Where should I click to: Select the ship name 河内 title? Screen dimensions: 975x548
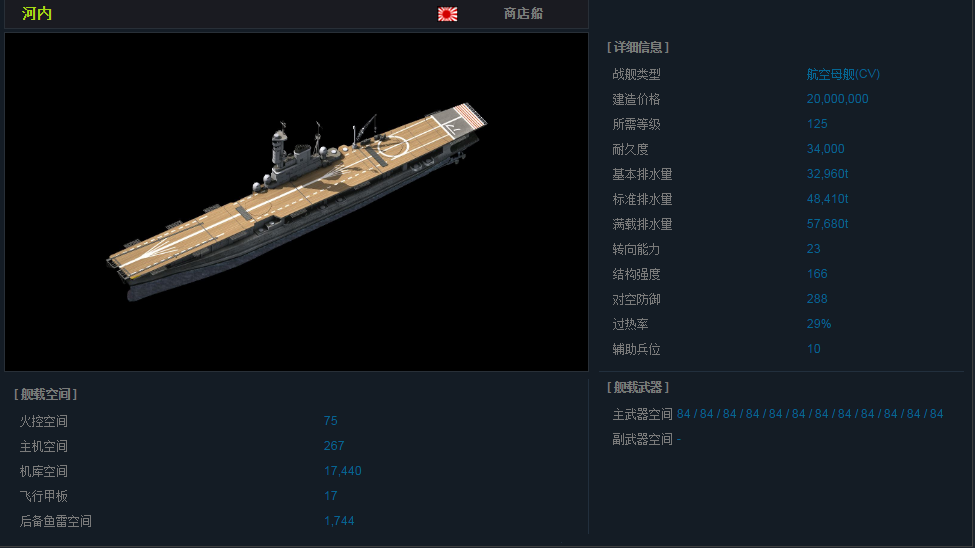click(37, 14)
